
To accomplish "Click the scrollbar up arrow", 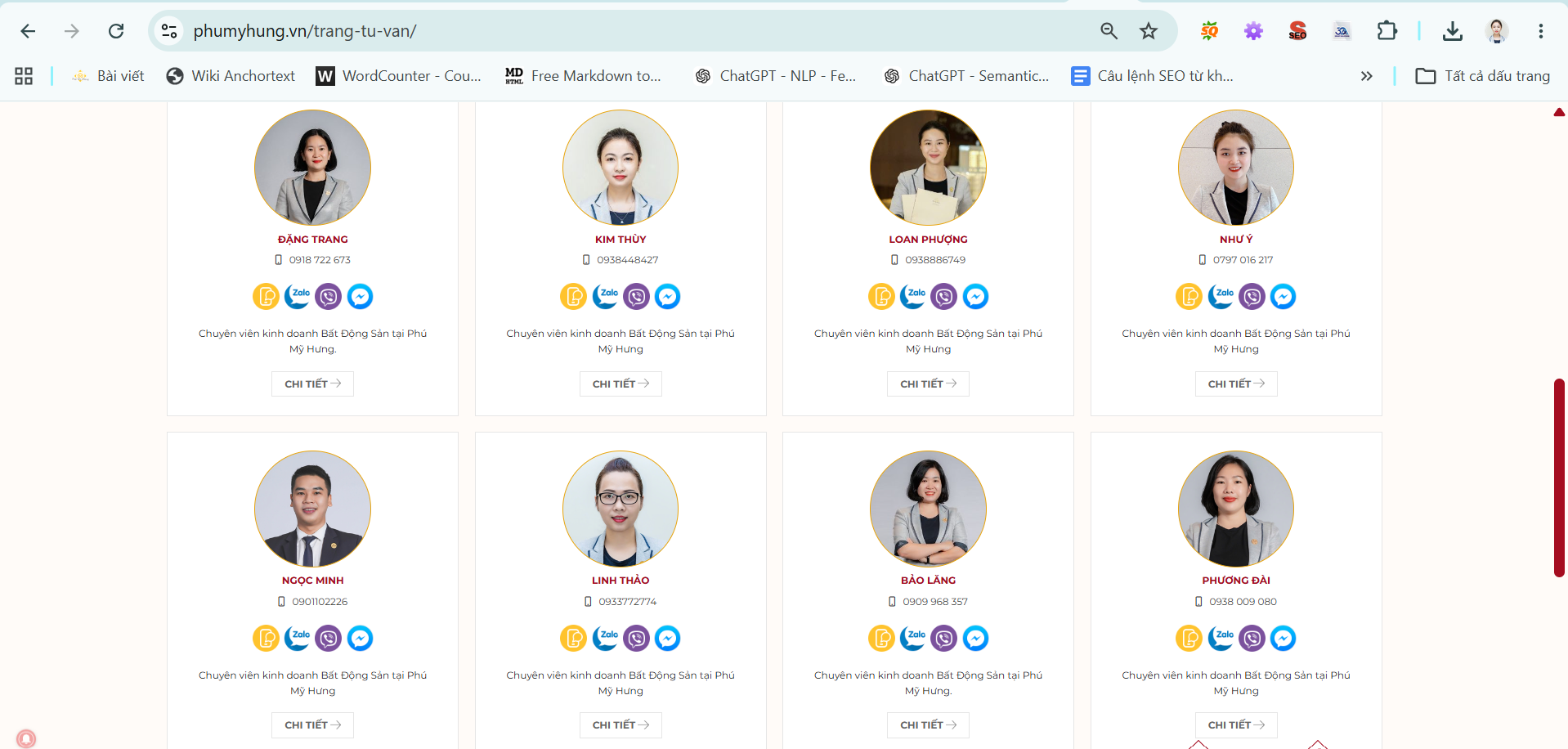I will tap(1559, 112).
